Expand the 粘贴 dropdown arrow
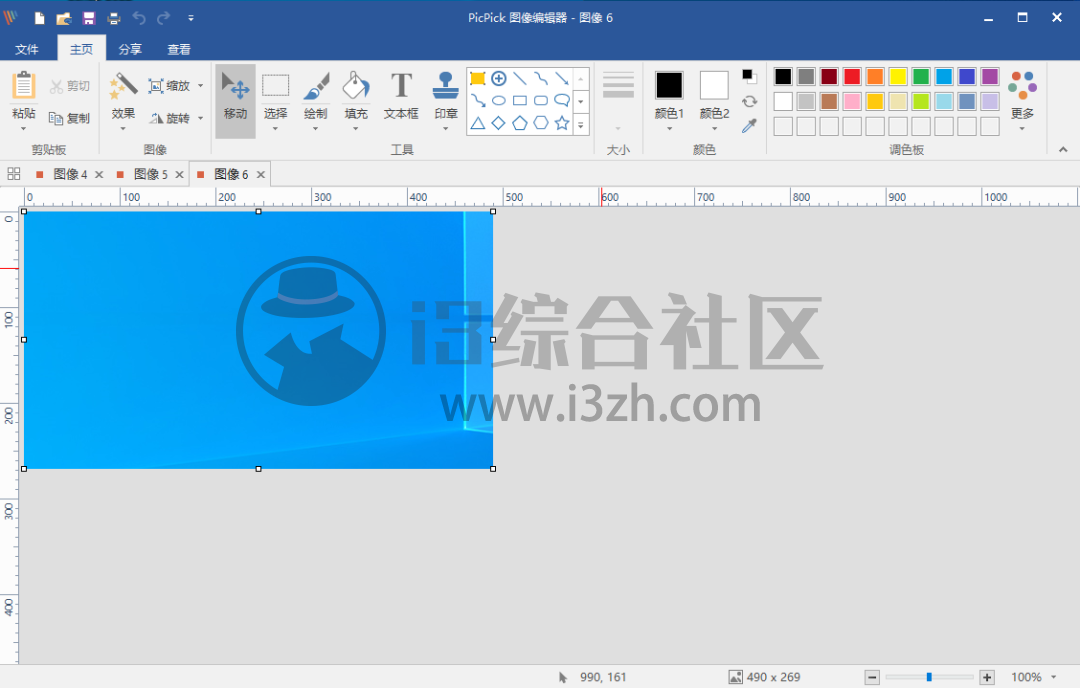The width and height of the screenshot is (1080, 688). 23,128
